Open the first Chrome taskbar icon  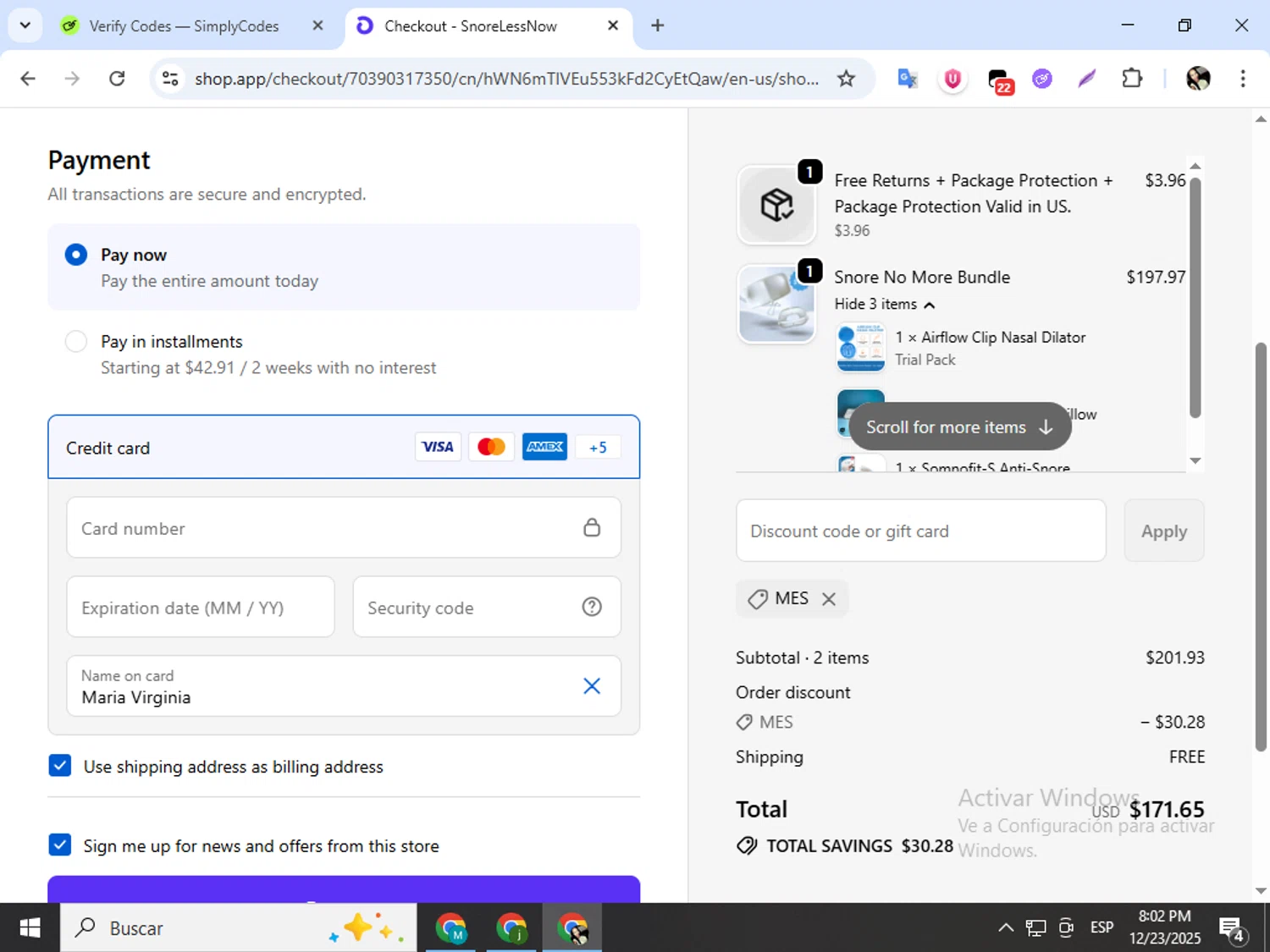click(x=451, y=927)
